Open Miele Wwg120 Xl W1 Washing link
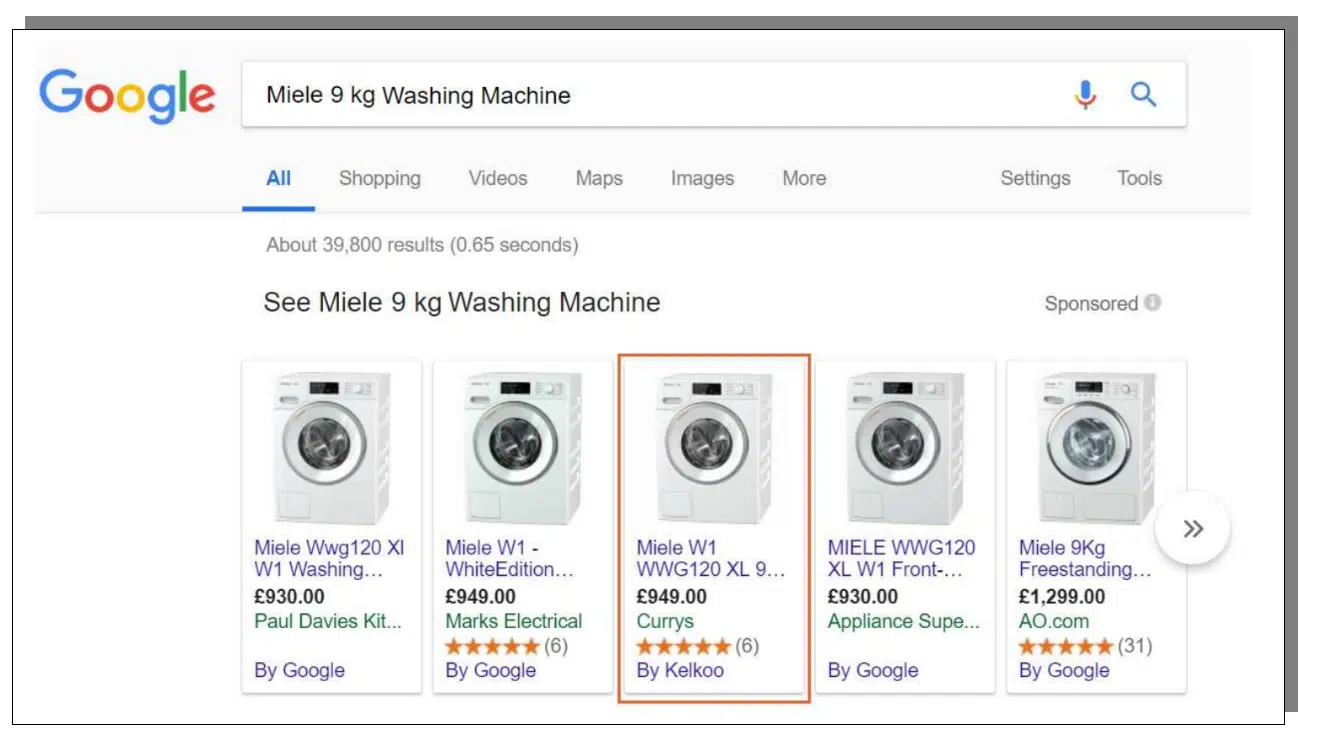 329,559
